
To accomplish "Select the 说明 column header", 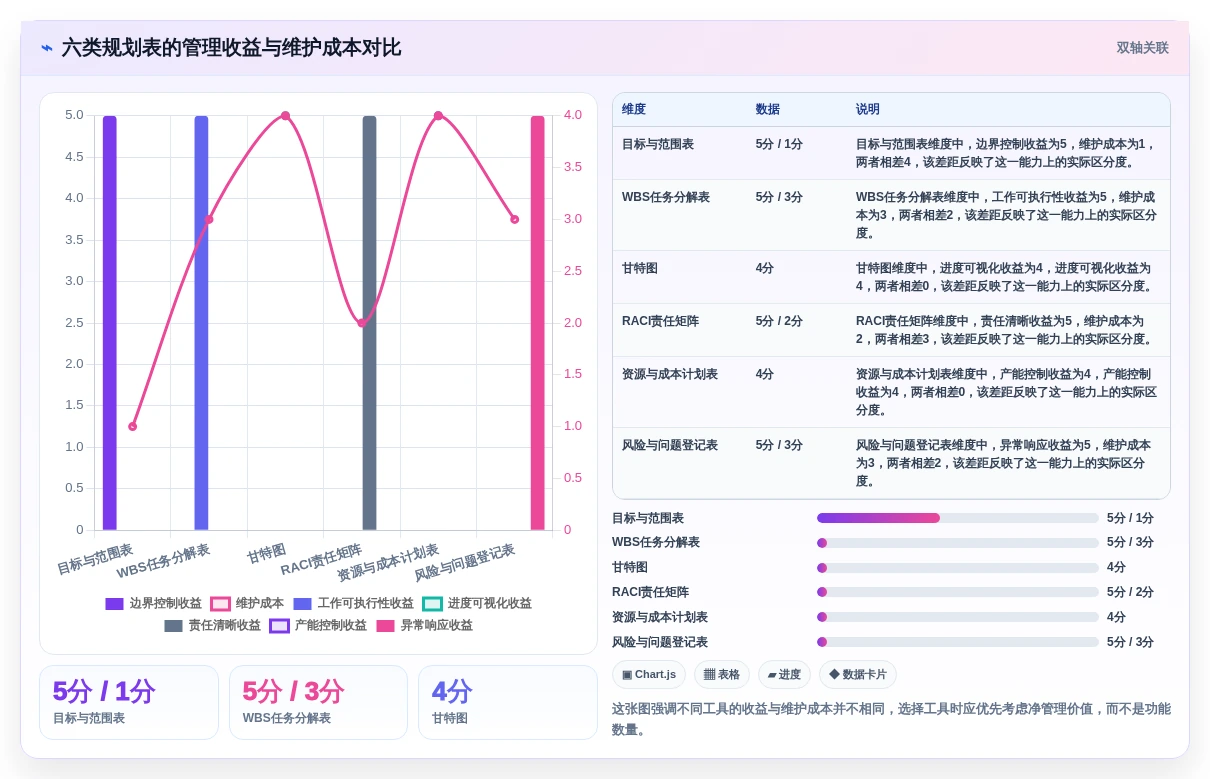I will (x=868, y=110).
